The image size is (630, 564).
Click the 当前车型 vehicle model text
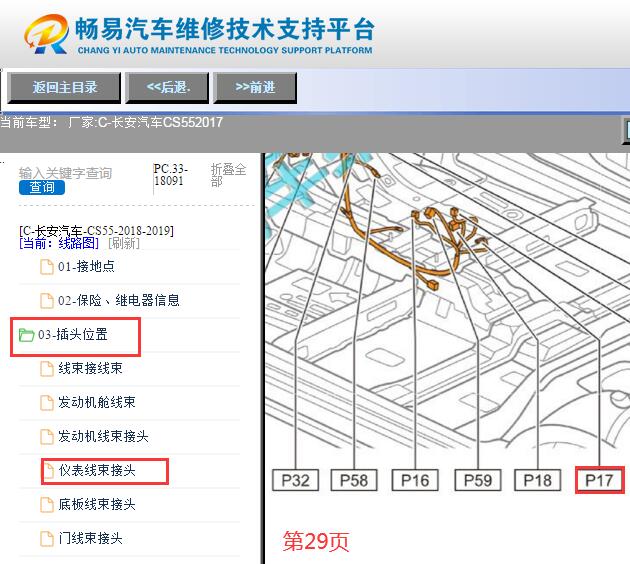[x=111, y=122]
